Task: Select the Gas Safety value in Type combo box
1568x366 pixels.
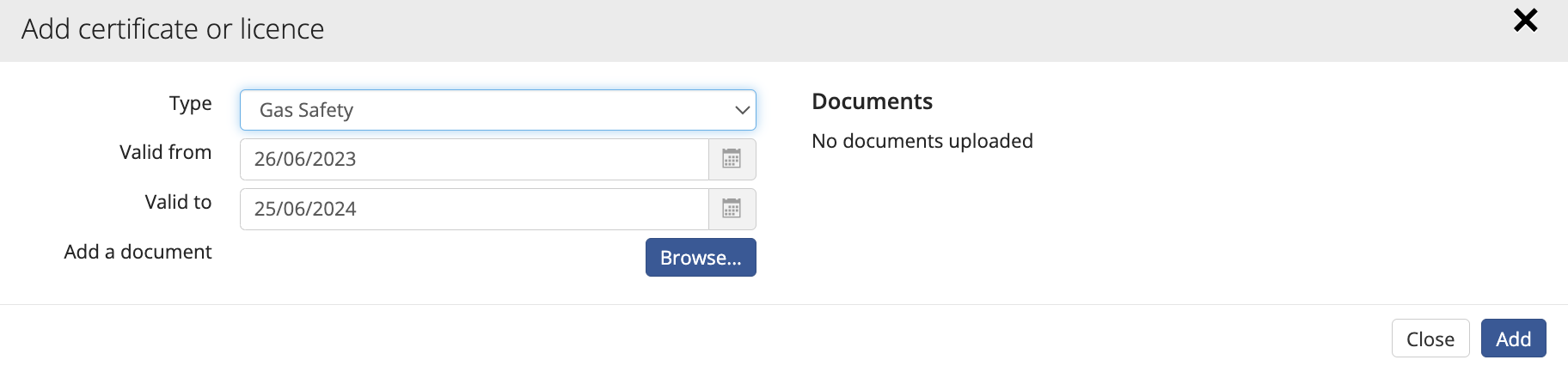Action: tap(498, 110)
